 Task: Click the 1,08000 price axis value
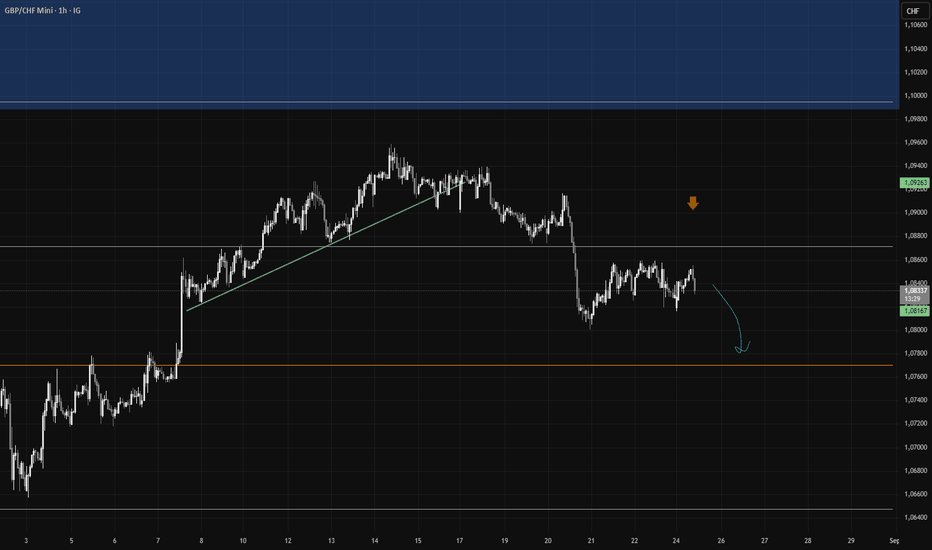tap(915, 330)
